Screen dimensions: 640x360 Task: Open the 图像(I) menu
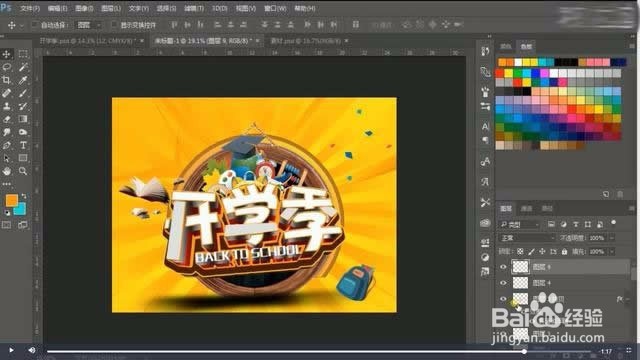click(x=84, y=8)
